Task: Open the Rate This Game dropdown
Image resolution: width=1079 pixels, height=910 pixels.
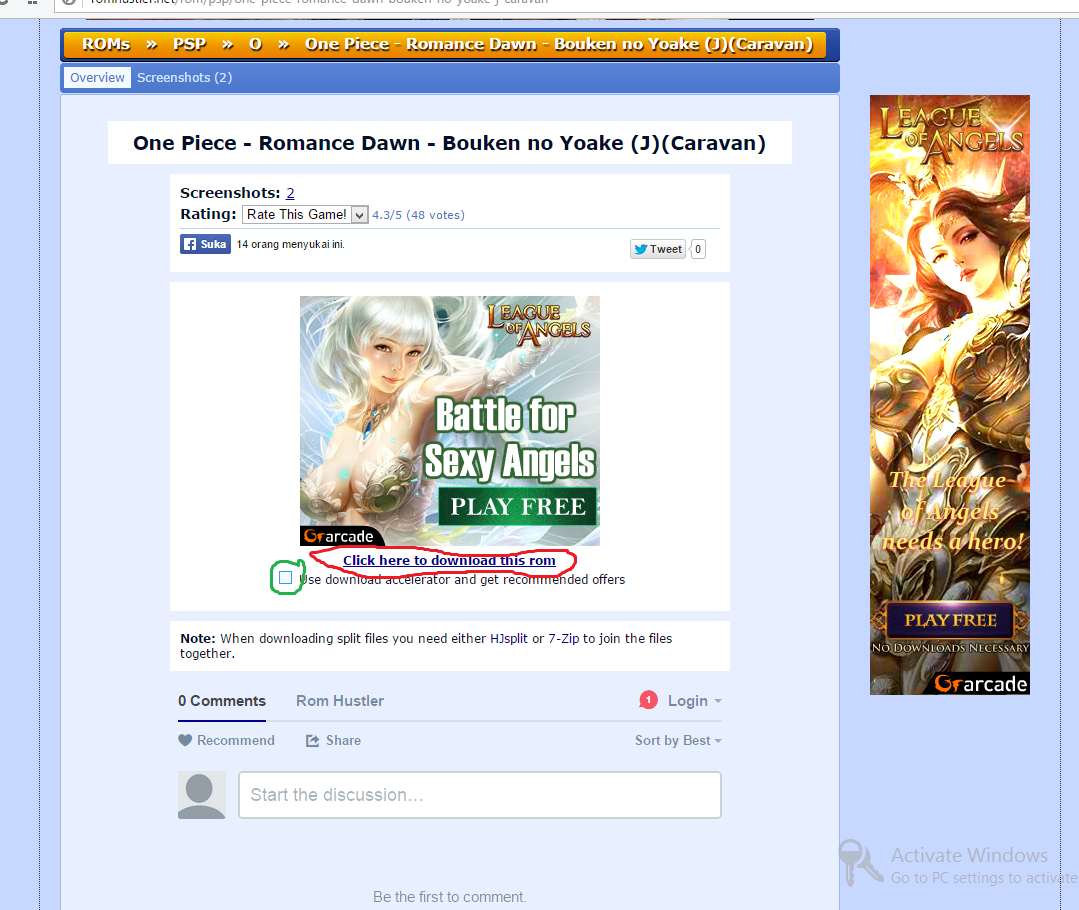Action: (306, 215)
